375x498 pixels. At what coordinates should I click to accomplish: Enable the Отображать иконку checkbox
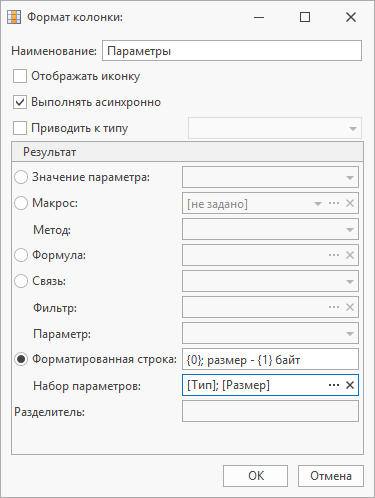20,76
